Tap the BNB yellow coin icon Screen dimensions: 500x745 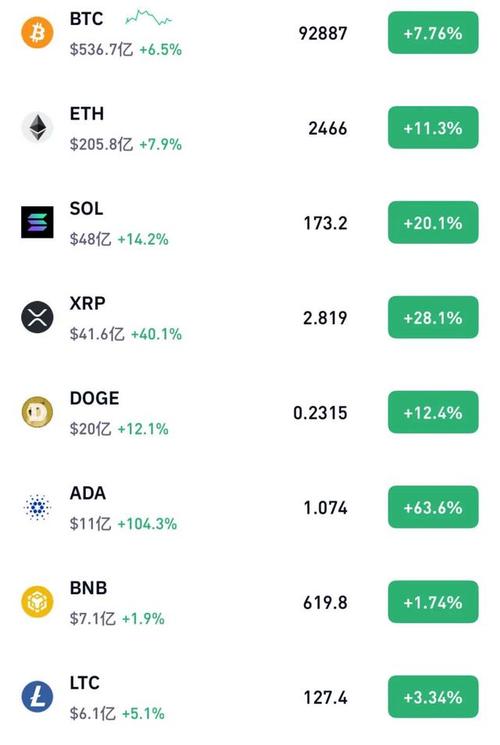(37, 602)
